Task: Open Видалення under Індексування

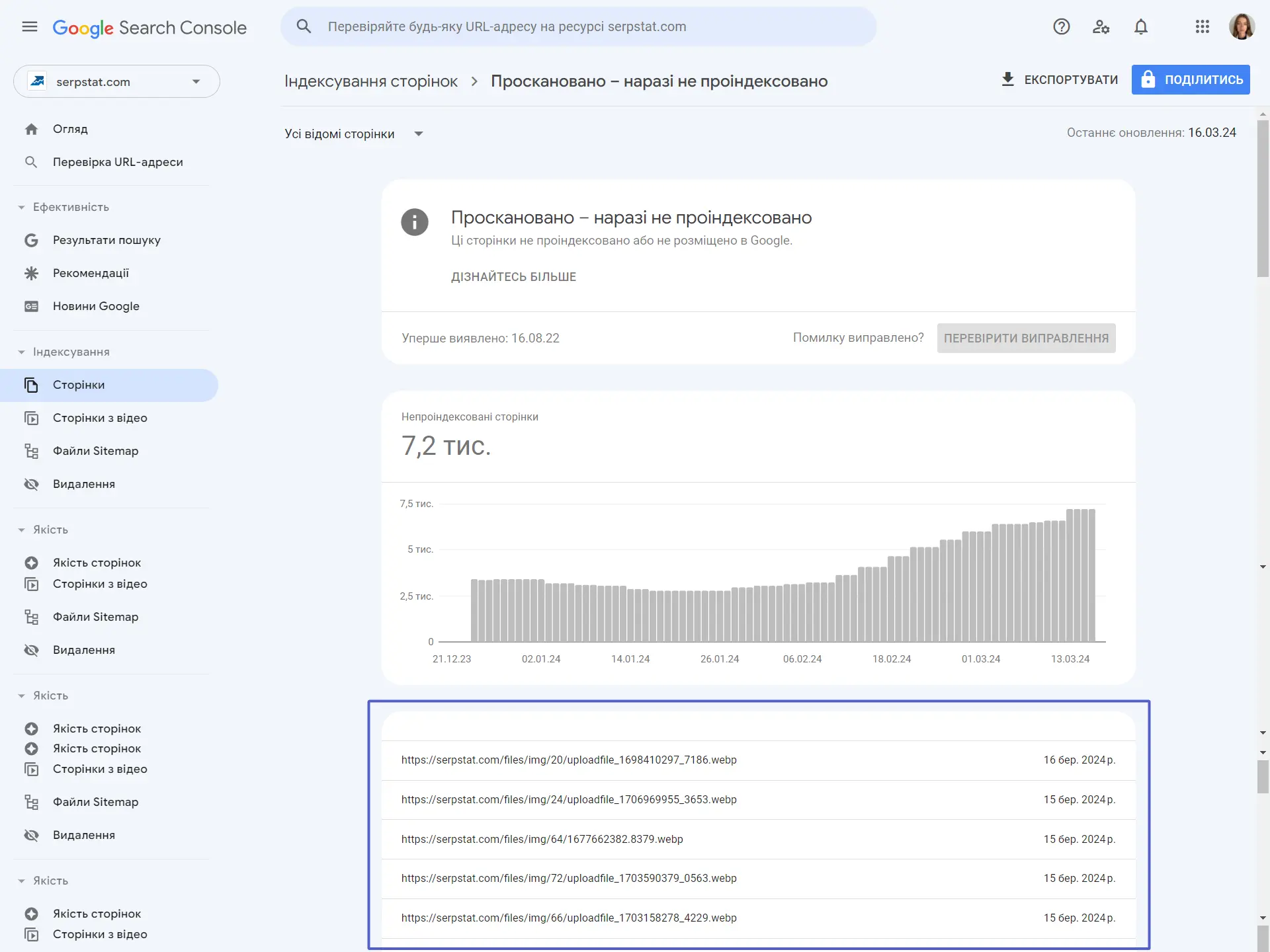Action: point(83,484)
